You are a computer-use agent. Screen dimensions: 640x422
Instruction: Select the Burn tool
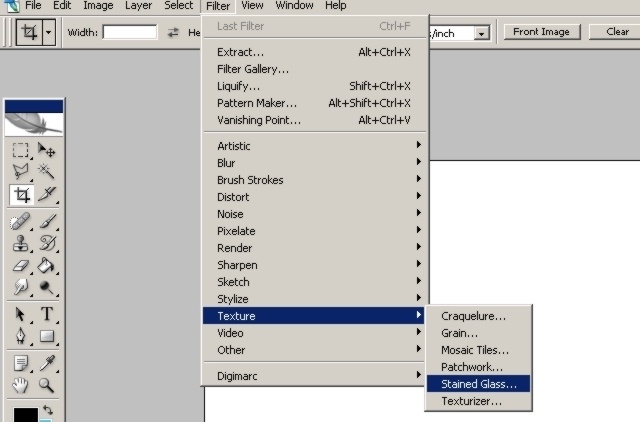tap(47, 287)
